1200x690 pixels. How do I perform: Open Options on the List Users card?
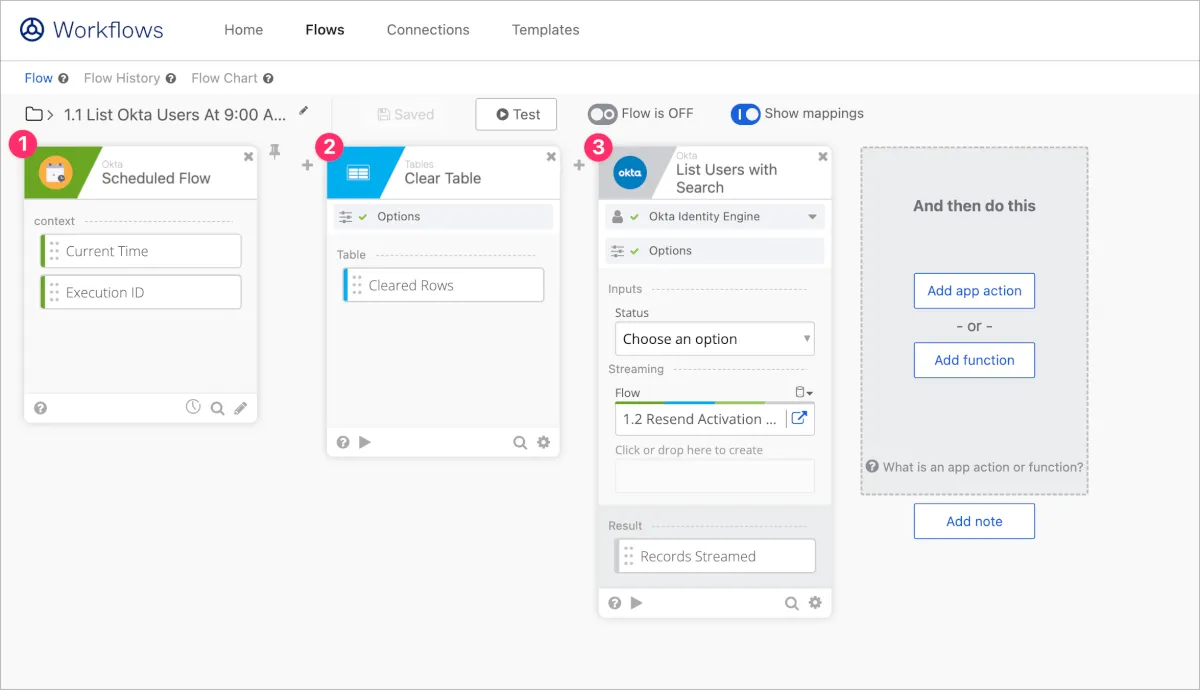715,251
